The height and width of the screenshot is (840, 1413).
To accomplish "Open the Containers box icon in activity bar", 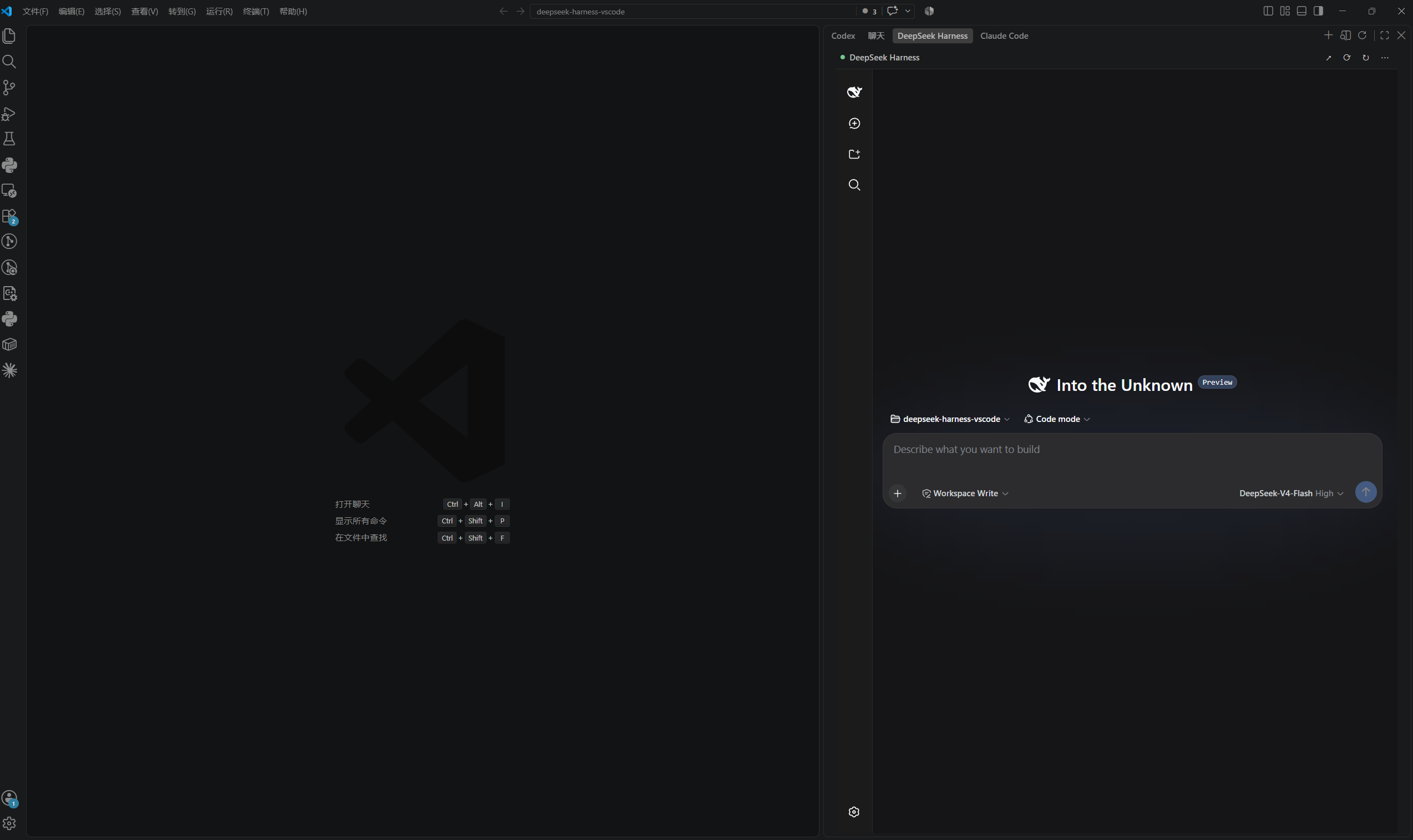I will point(9,345).
